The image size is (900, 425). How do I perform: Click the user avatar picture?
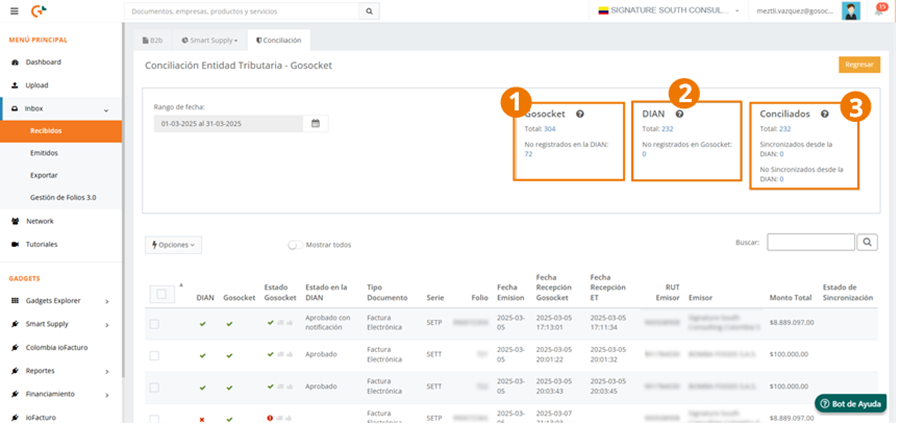coord(851,11)
